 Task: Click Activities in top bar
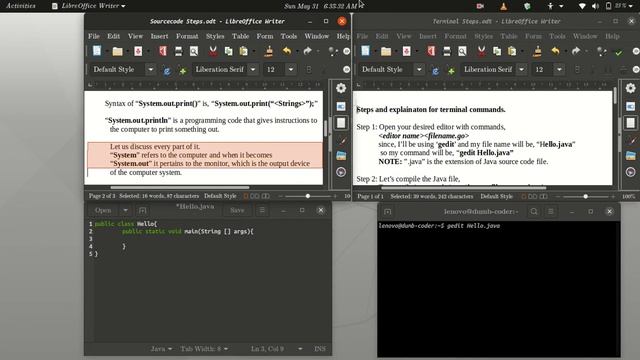click(x=21, y=6)
